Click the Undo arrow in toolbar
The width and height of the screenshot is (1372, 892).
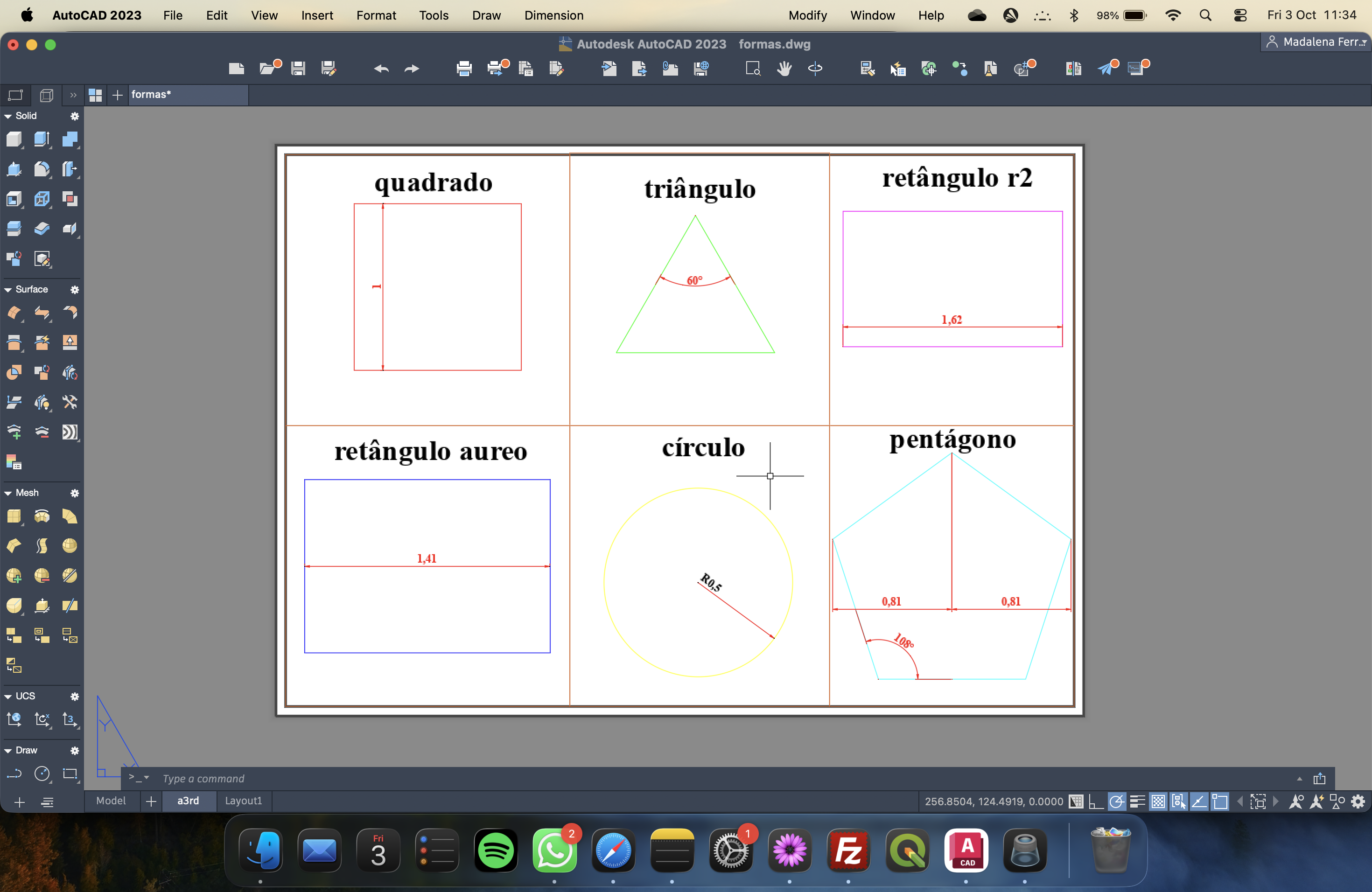click(381, 69)
